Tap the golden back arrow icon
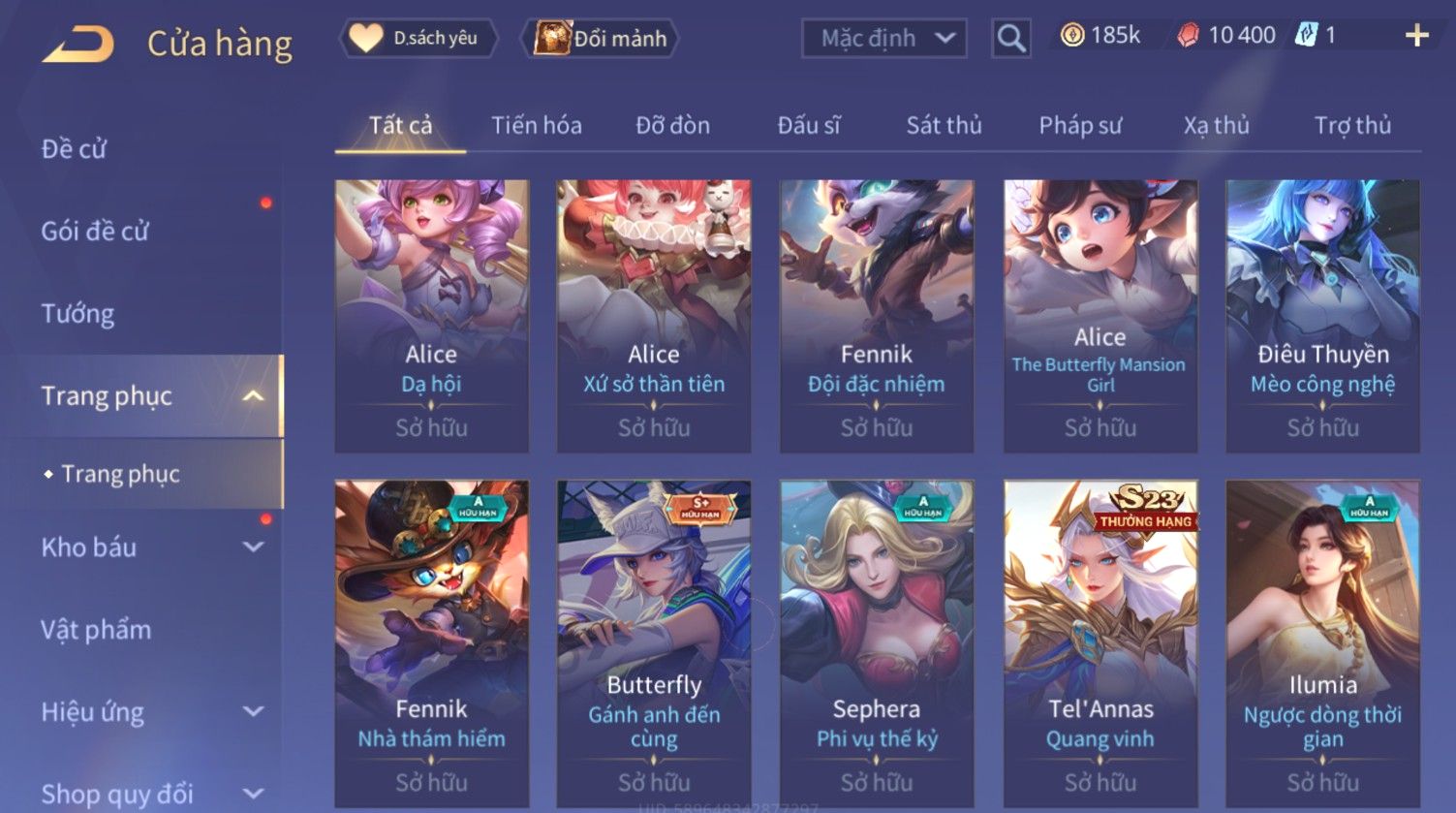Image resolution: width=1456 pixels, height=813 pixels. tap(77, 44)
